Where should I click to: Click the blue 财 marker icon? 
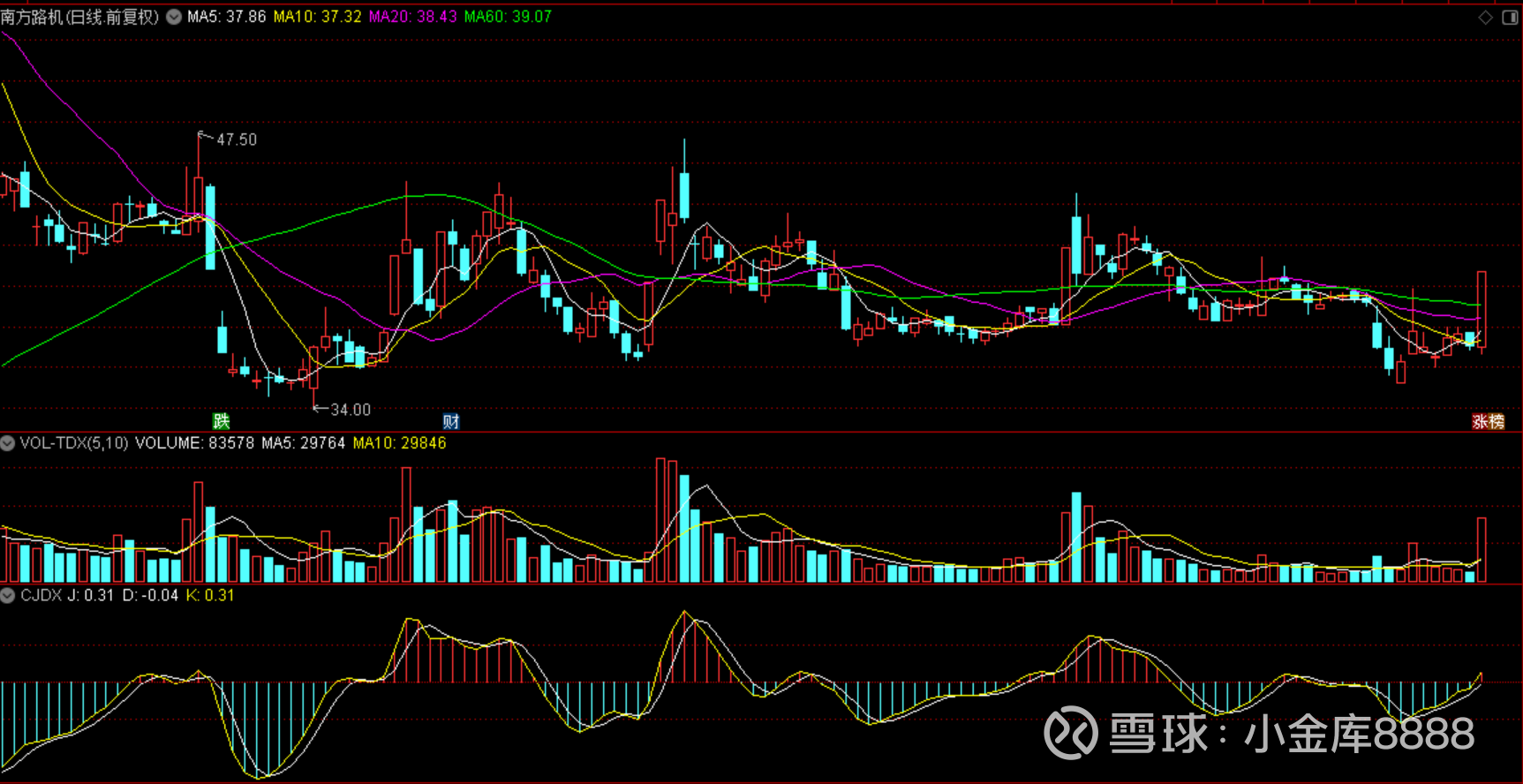(x=451, y=421)
